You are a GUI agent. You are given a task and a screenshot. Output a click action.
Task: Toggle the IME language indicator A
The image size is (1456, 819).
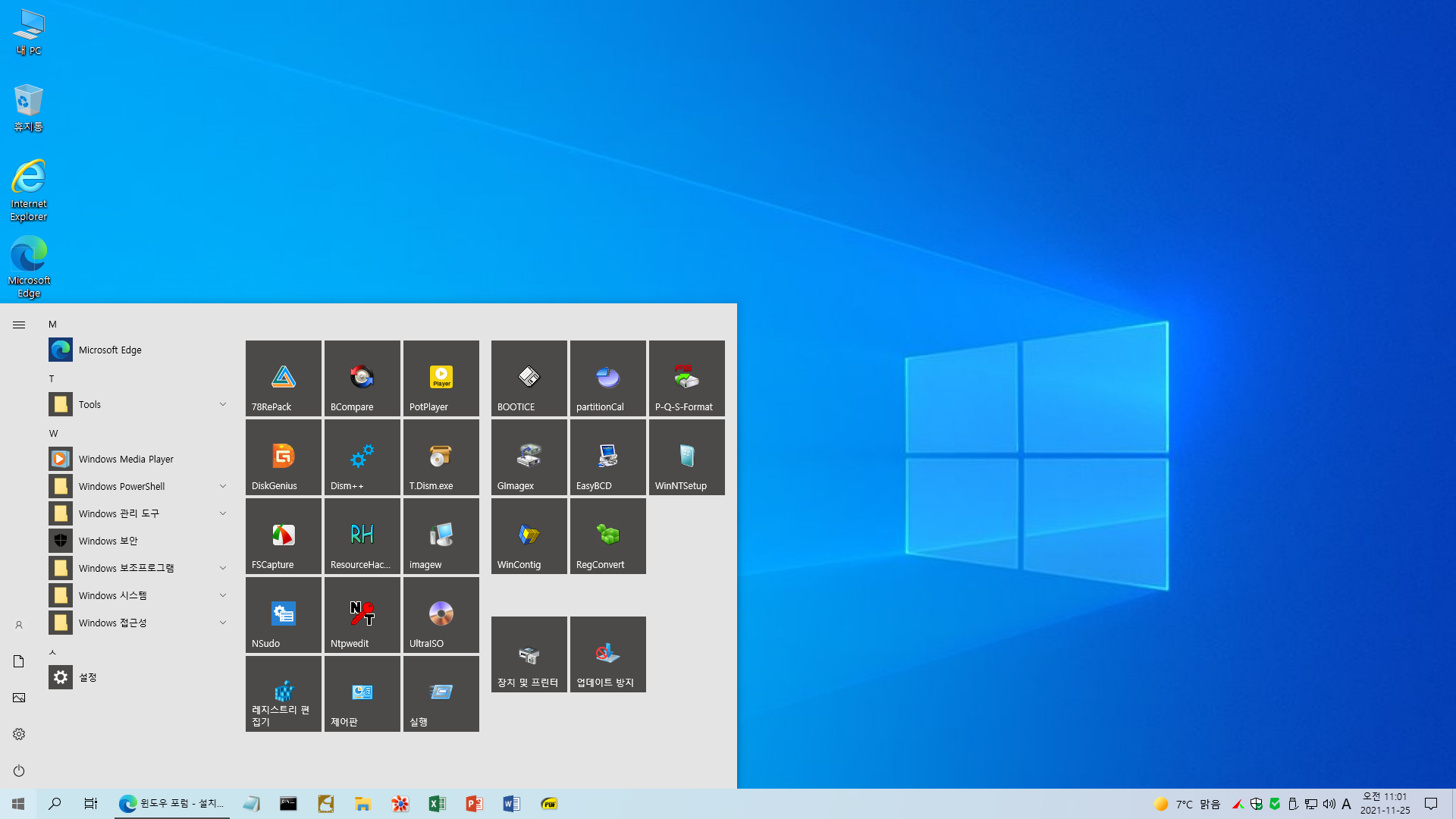pos(1347,804)
